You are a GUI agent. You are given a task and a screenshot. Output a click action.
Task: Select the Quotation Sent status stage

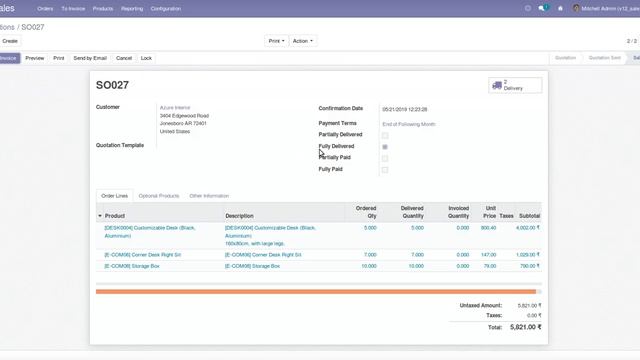click(x=604, y=58)
